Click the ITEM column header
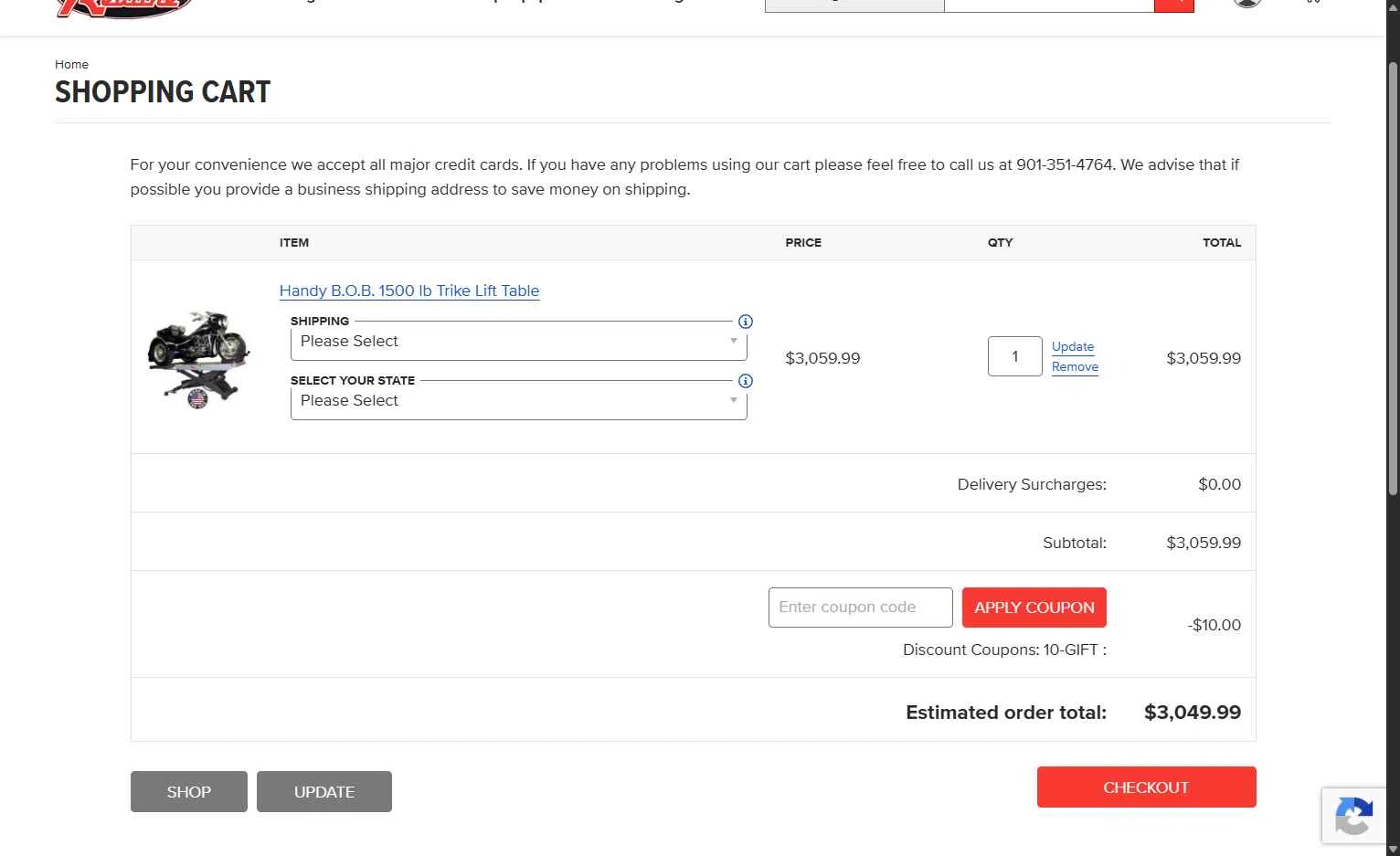Viewport: 1400px width, 856px height. (x=294, y=243)
